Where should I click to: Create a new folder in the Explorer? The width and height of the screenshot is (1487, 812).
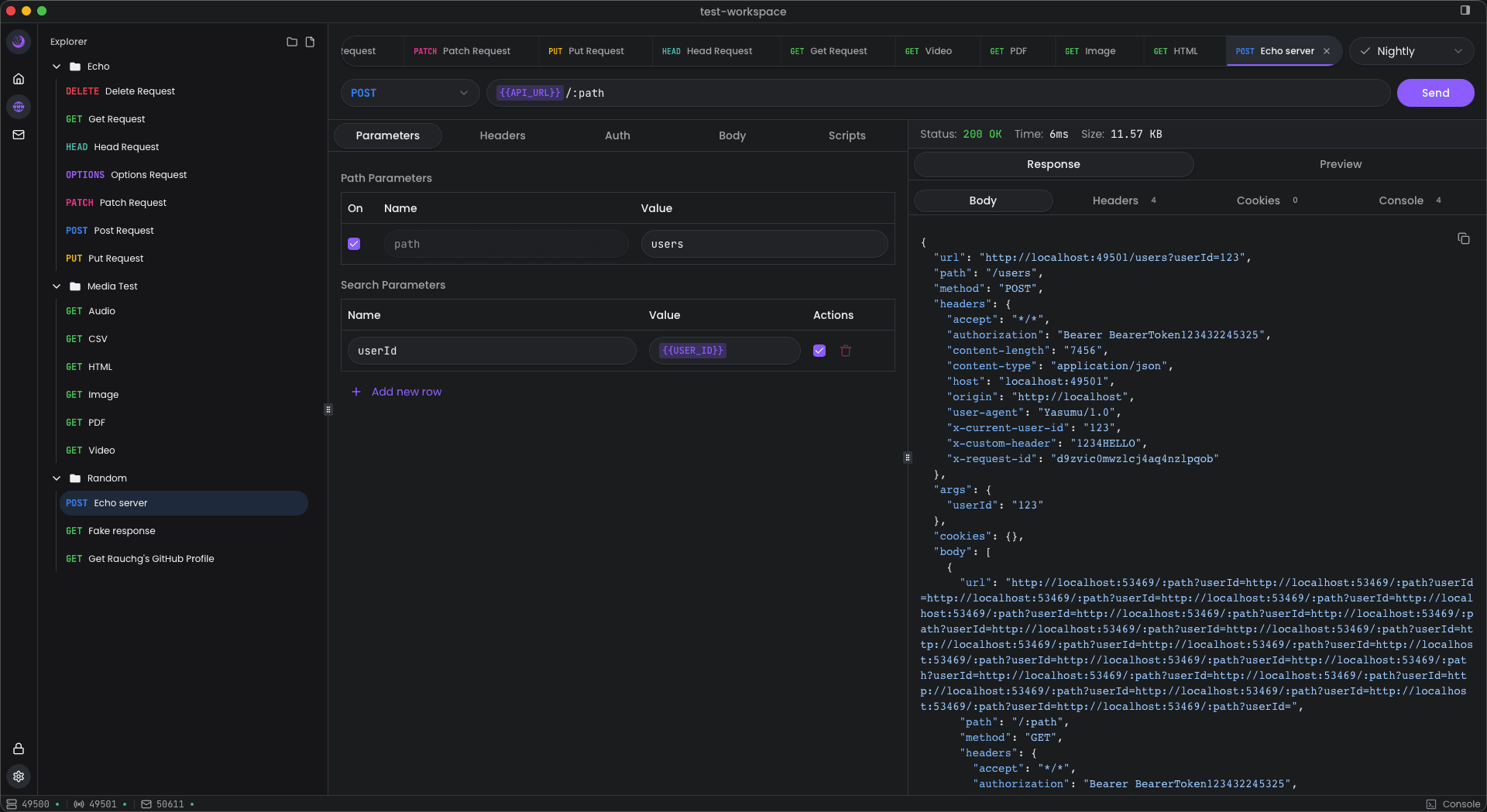point(291,42)
